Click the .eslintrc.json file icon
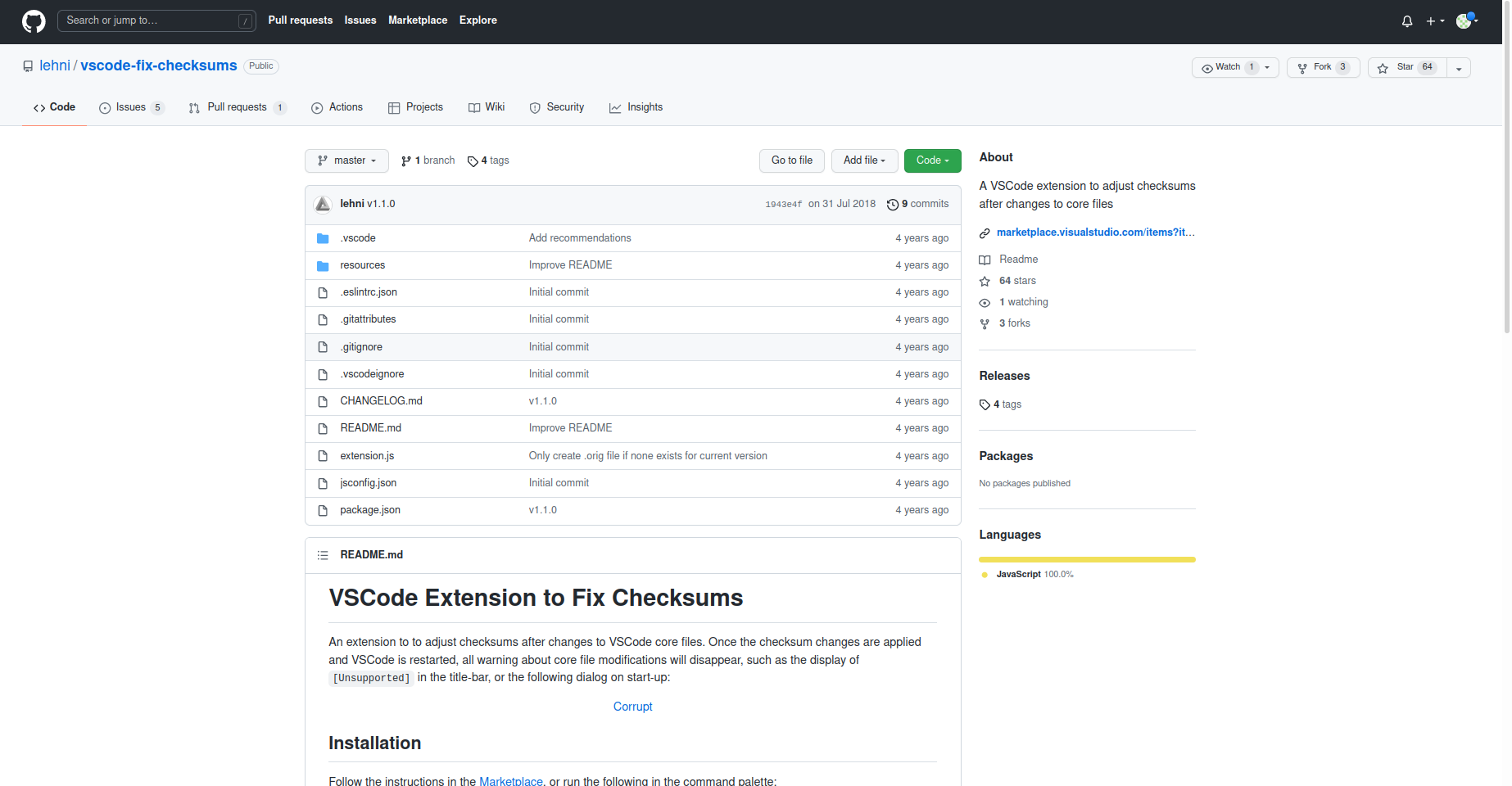Image resolution: width=1512 pixels, height=786 pixels. tap(323, 292)
